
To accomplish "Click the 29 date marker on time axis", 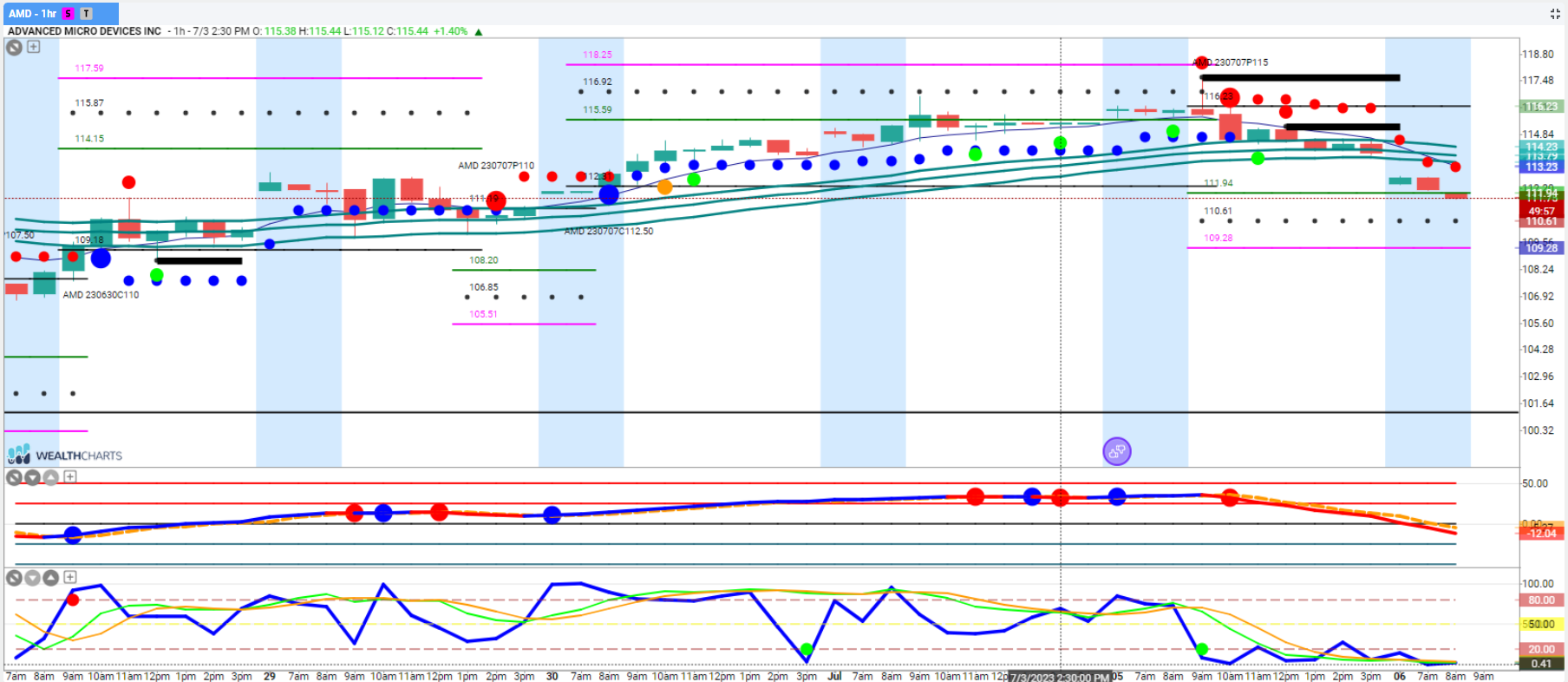I will (x=270, y=677).
